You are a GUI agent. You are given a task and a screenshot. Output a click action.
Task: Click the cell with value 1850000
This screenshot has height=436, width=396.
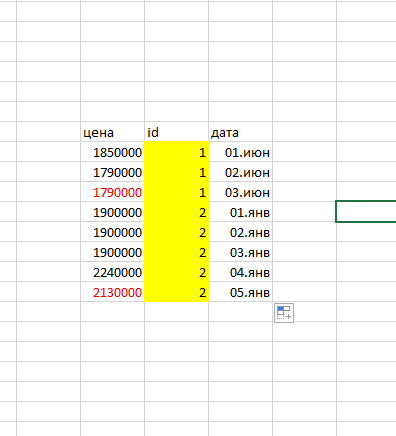pos(112,152)
